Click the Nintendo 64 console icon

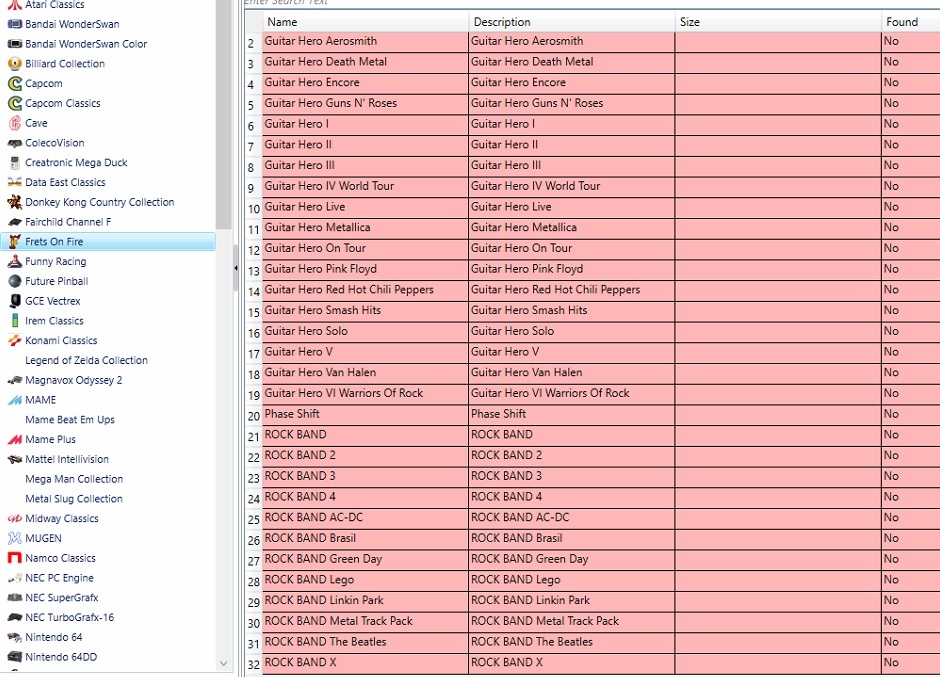click(14, 637)
